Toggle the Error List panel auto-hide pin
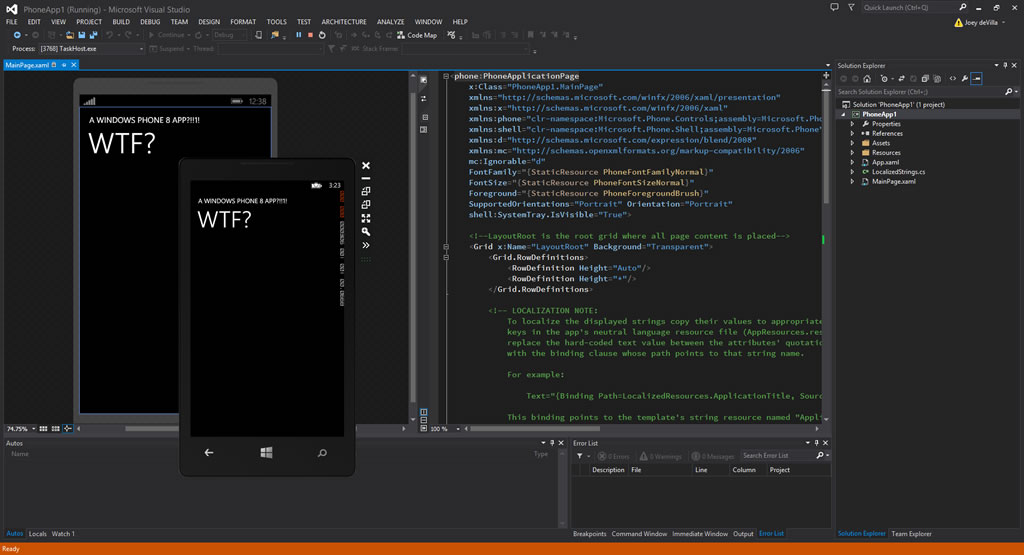This screenshot has width=1024, height=555. point(816,443)
